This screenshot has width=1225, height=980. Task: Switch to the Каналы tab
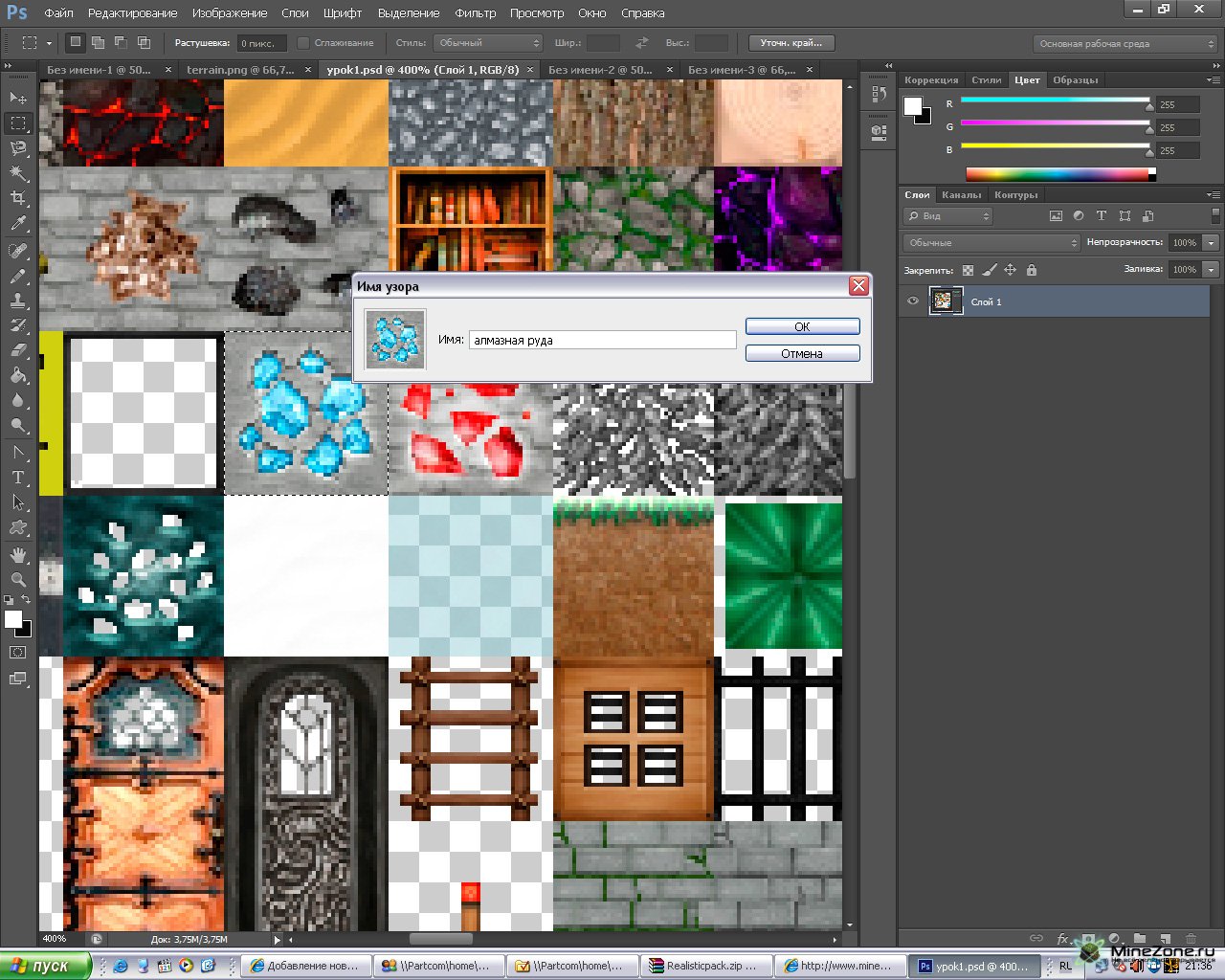click(x=961, y=195)
